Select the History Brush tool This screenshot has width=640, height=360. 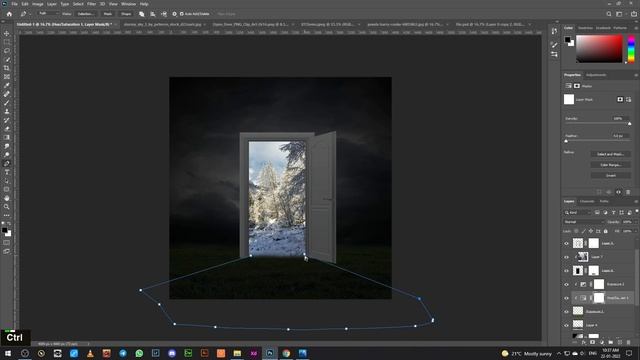pos(7,120)
